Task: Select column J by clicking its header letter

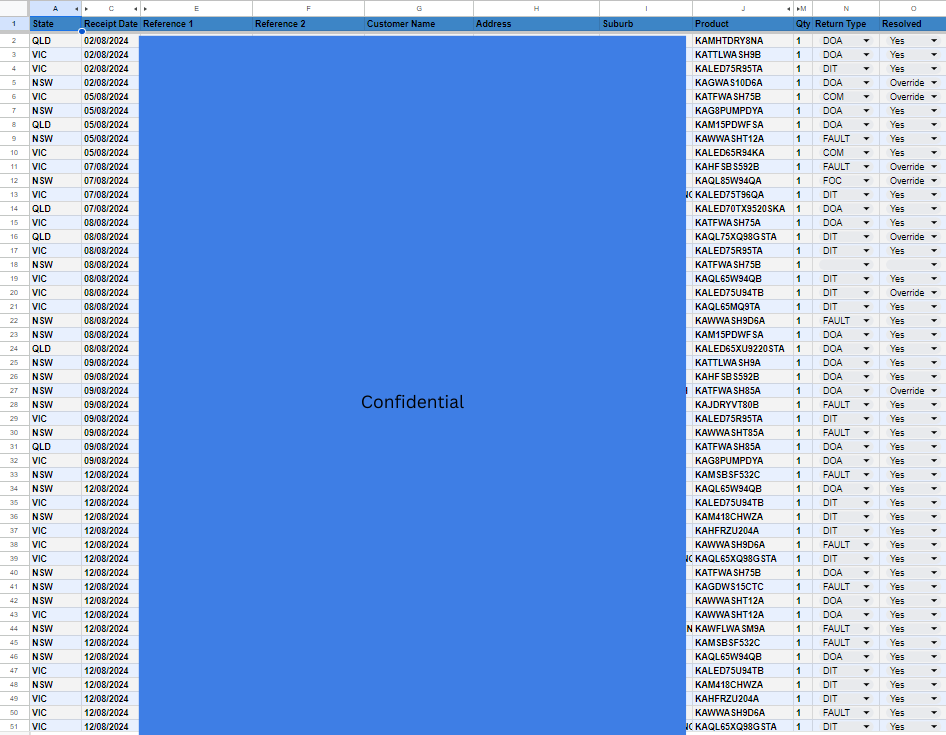Action: pos(745,6)
